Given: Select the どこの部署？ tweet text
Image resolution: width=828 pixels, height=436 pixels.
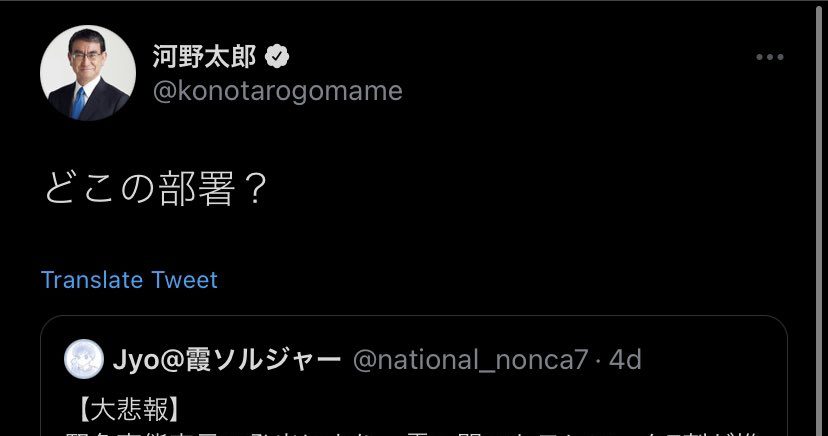Looking at the screenshot, I should coord(155,188).
